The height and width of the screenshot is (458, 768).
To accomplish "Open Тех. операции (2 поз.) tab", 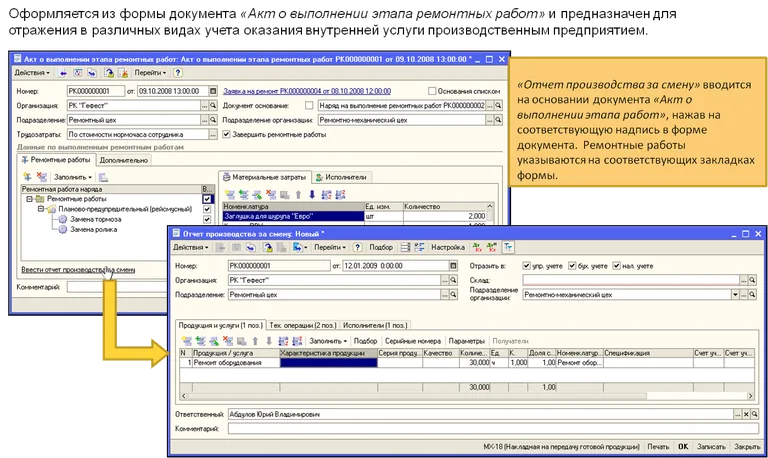I will (303, 325).
